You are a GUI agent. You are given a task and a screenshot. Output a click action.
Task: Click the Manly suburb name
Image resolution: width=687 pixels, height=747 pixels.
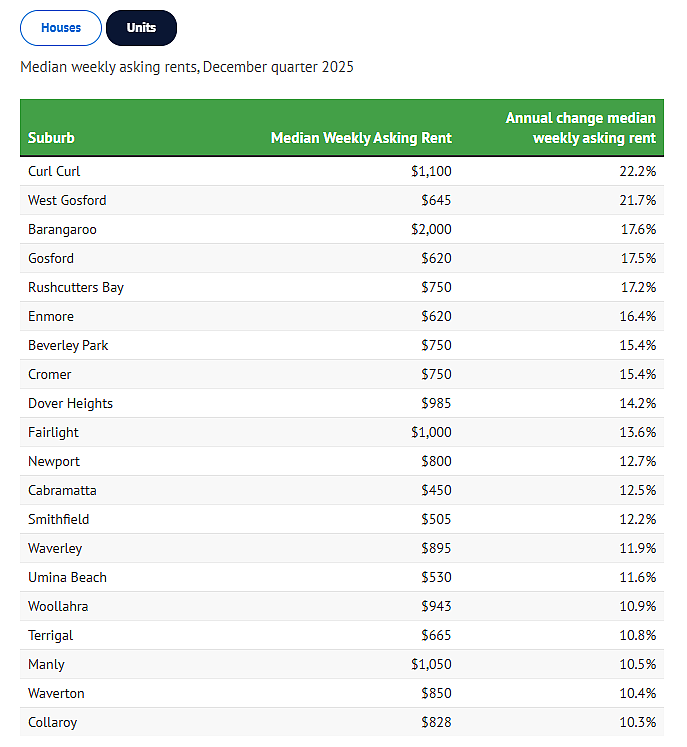click(x=46, y=665)
